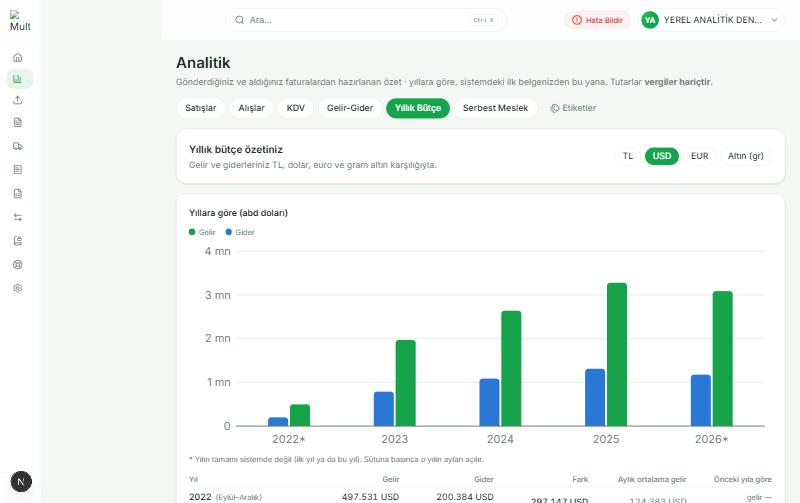This screenshot has width=800, height=503.
Task: Select the Yıllık Bütçe tab
Action: (418, 108)
